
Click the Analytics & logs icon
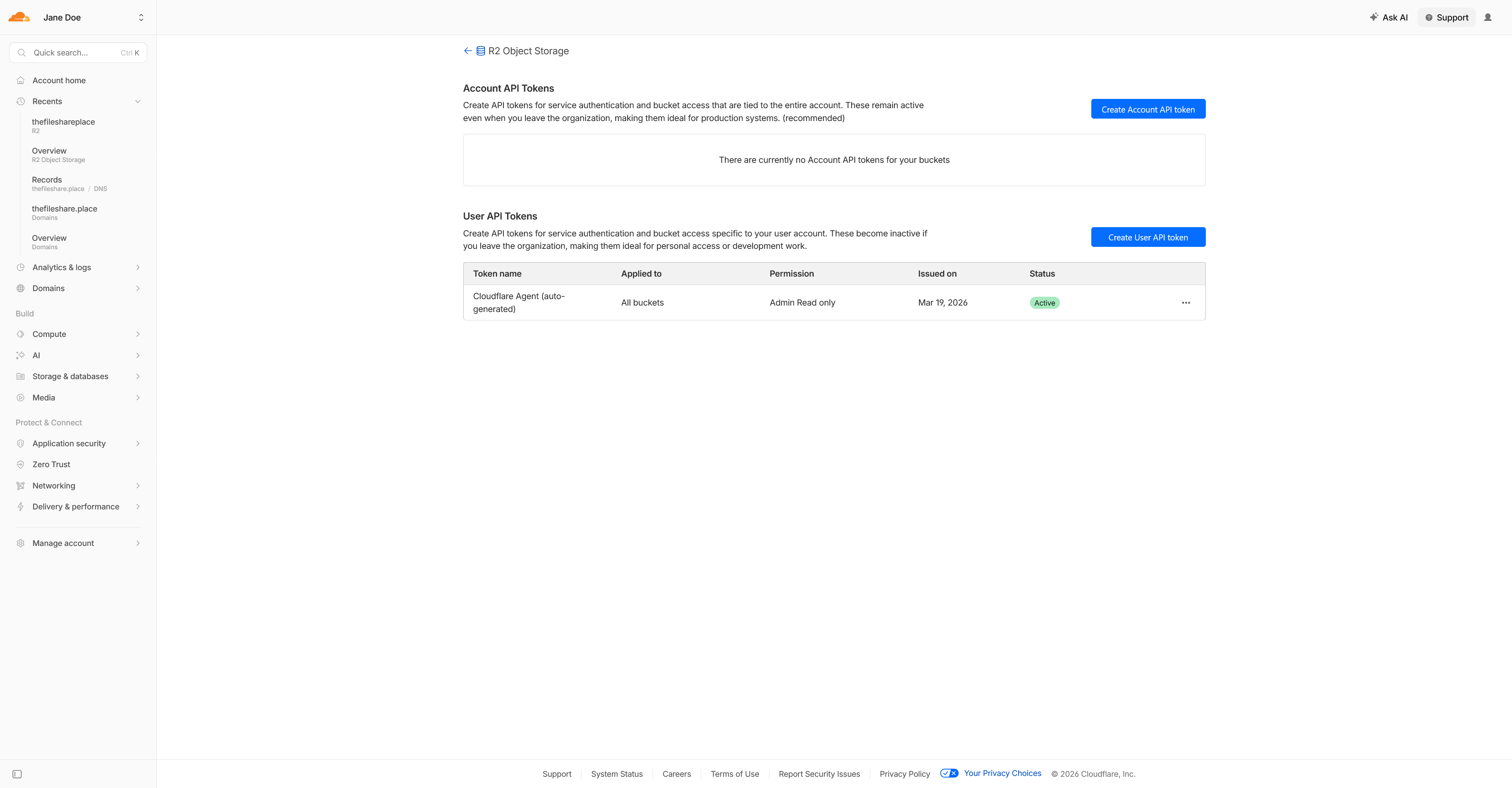point(20,267)
